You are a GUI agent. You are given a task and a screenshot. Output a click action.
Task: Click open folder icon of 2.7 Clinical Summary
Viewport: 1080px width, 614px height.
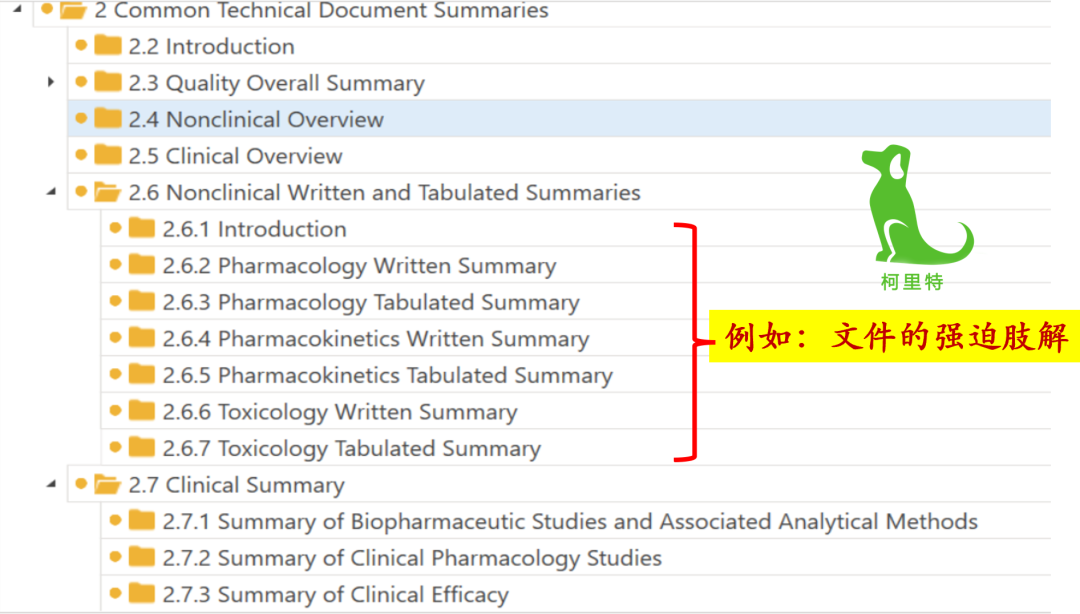click(x=107, y=485)
